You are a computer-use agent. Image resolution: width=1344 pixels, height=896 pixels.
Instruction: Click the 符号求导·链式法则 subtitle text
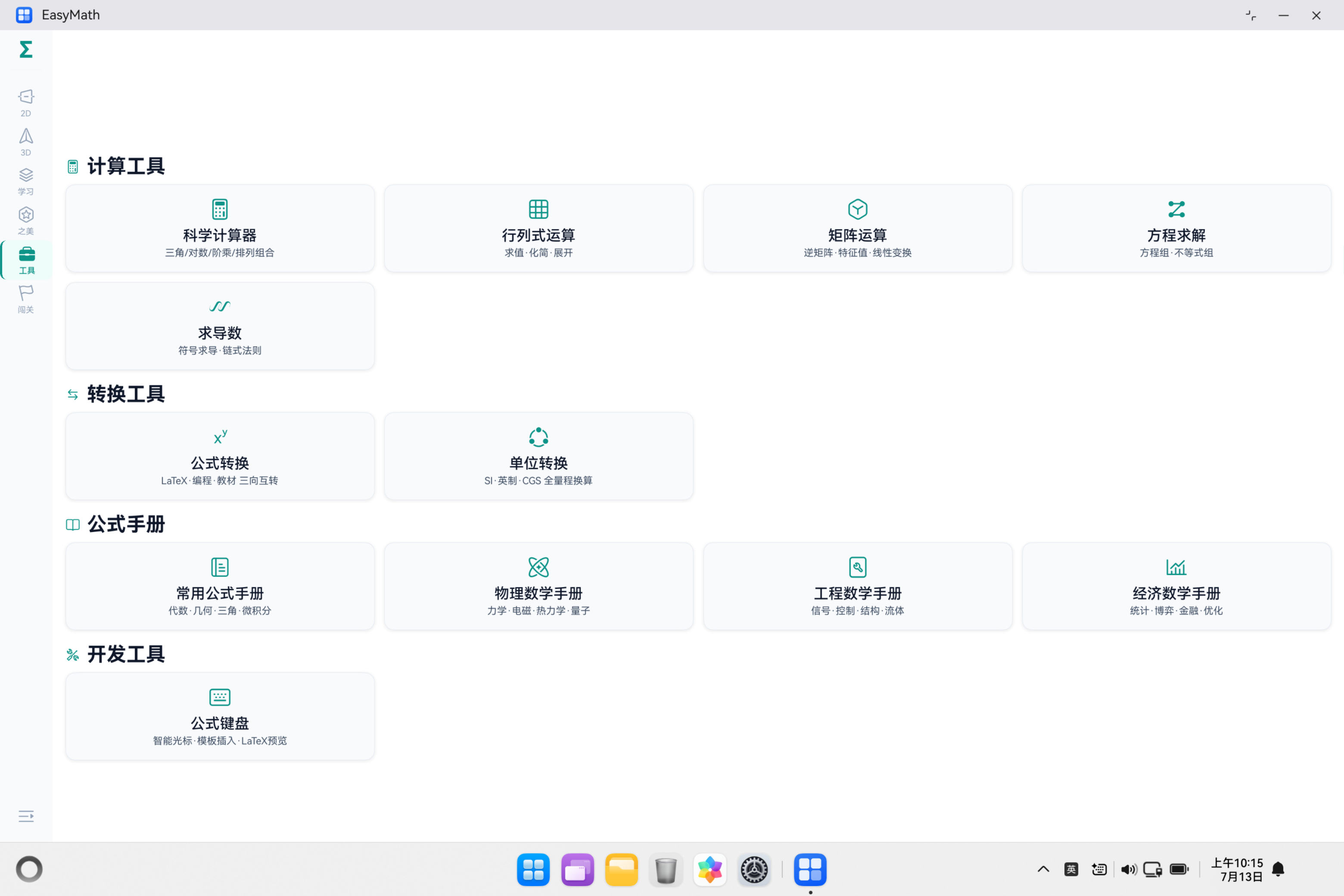pyautogui.click(x=220, y=350)
